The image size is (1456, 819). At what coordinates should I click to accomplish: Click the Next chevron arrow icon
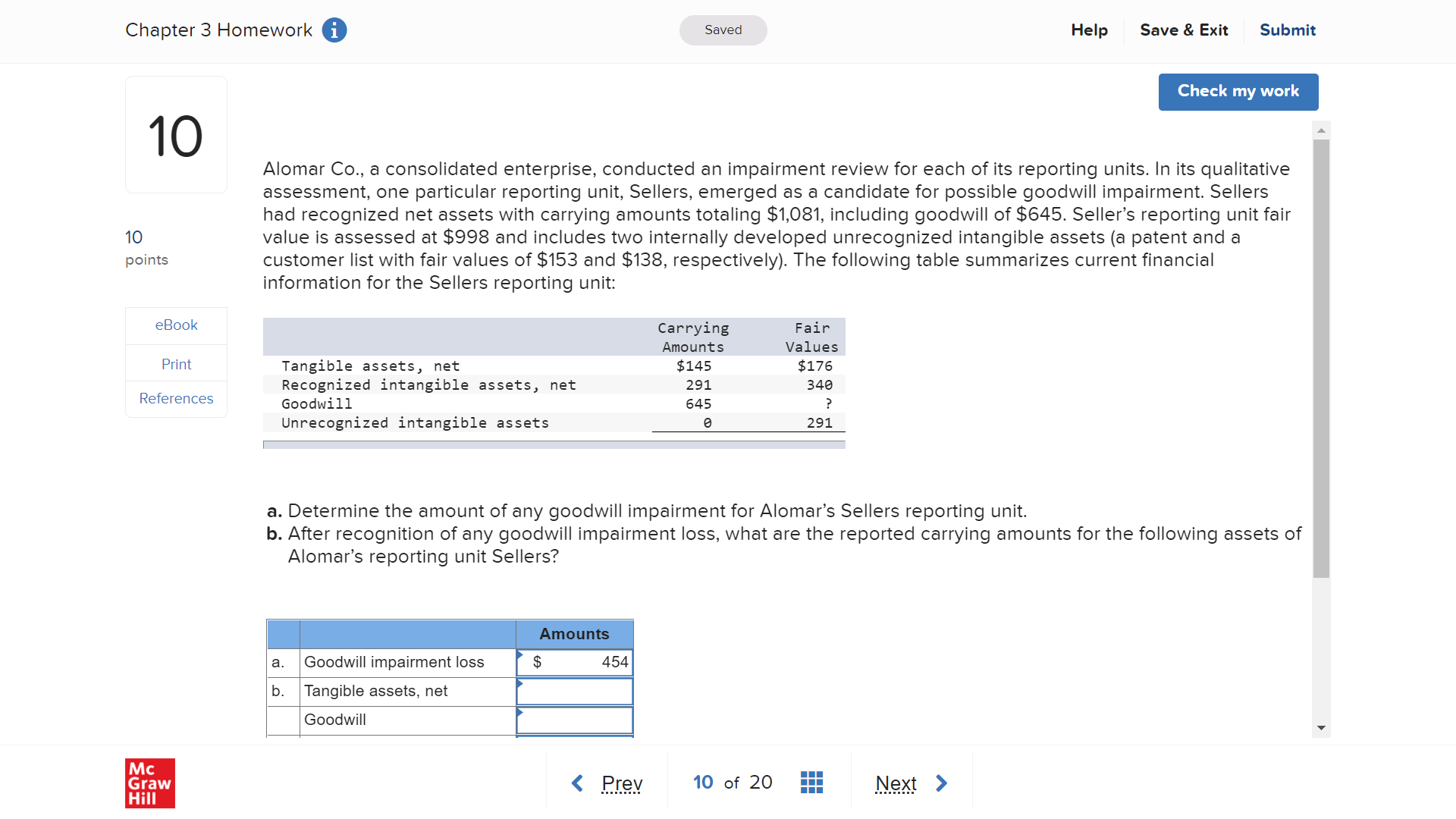coord(942,783)
